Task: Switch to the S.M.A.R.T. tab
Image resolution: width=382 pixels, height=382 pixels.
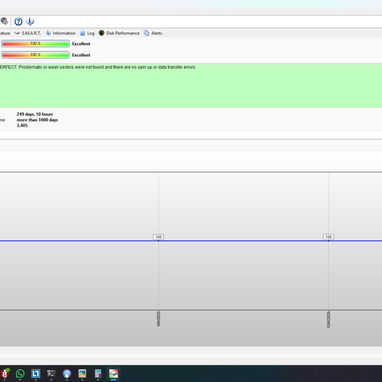Action: click(27, 33)
